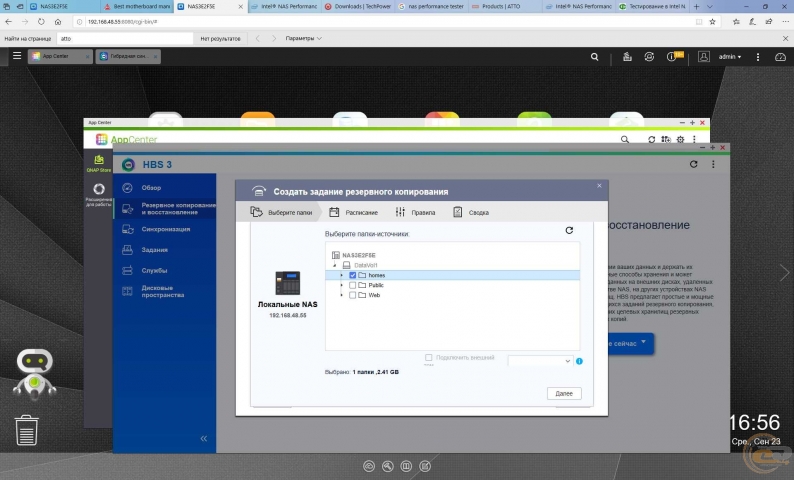Select the NAS3E2F5E root tree item
794x480 pixels.
click(x=353, y=255)
